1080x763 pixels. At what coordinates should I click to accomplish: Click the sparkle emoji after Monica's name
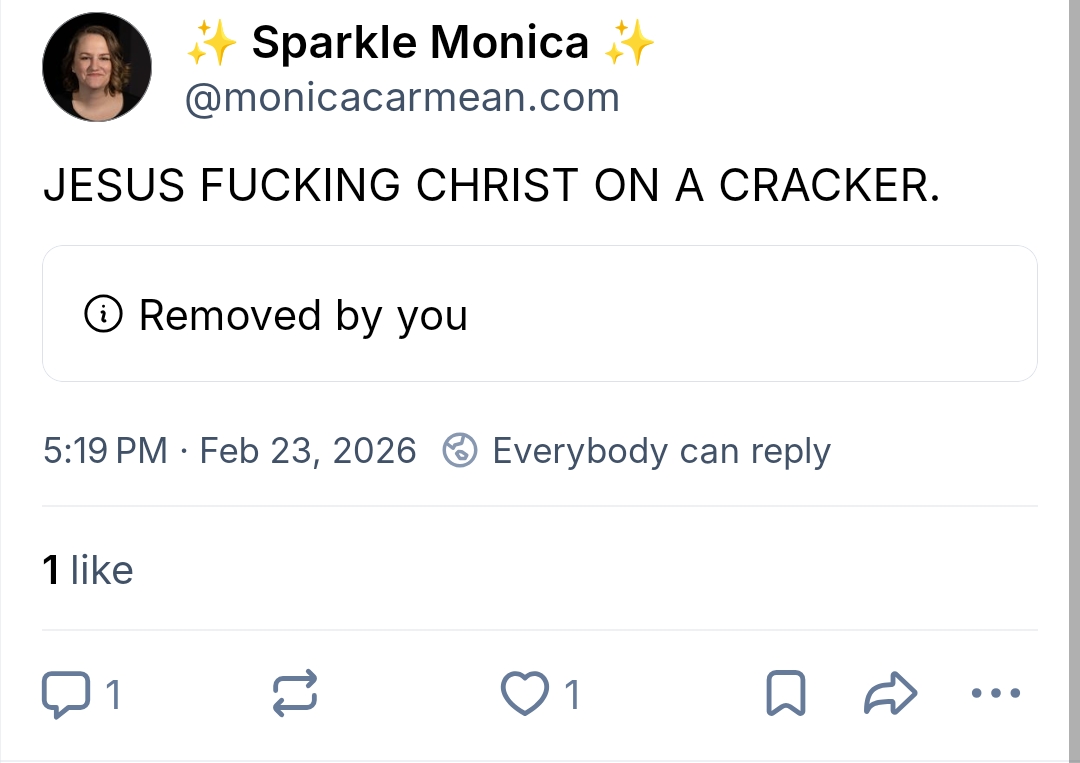630,43
